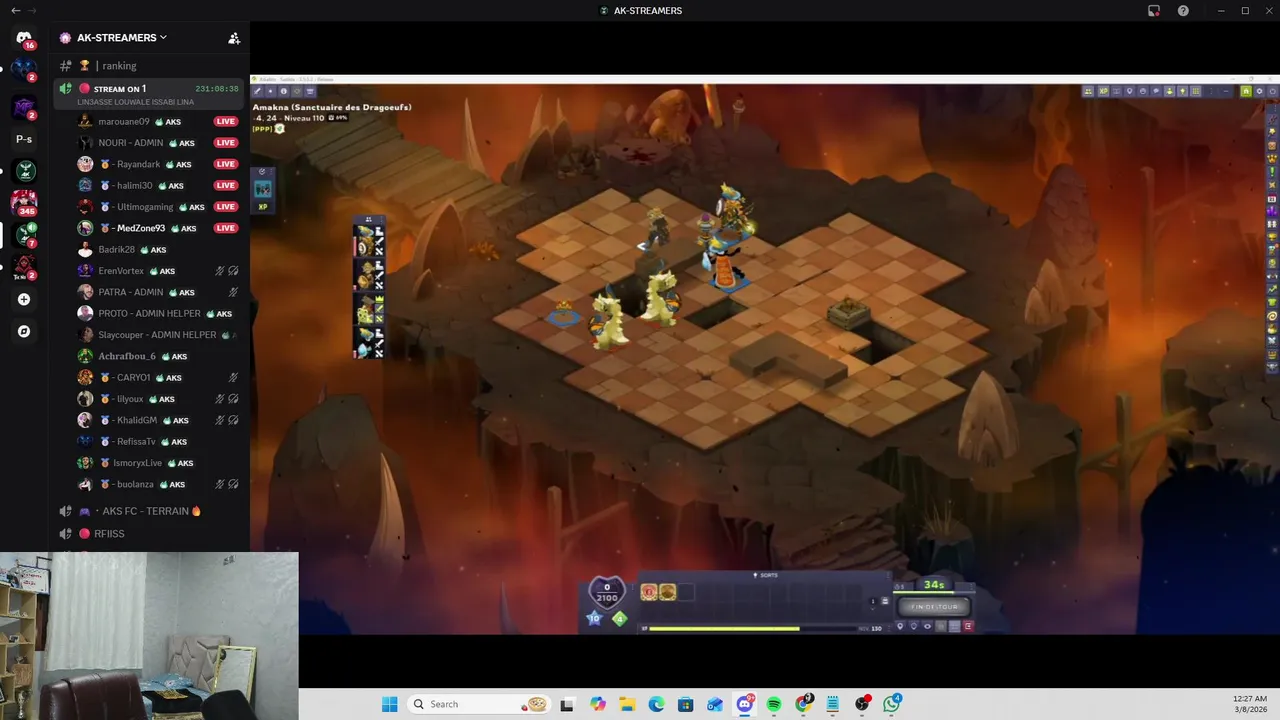The height and width of the screenshot is (720, 1280).
Task: Select user Badrik28 in voice list
Action: pos(160,250)
